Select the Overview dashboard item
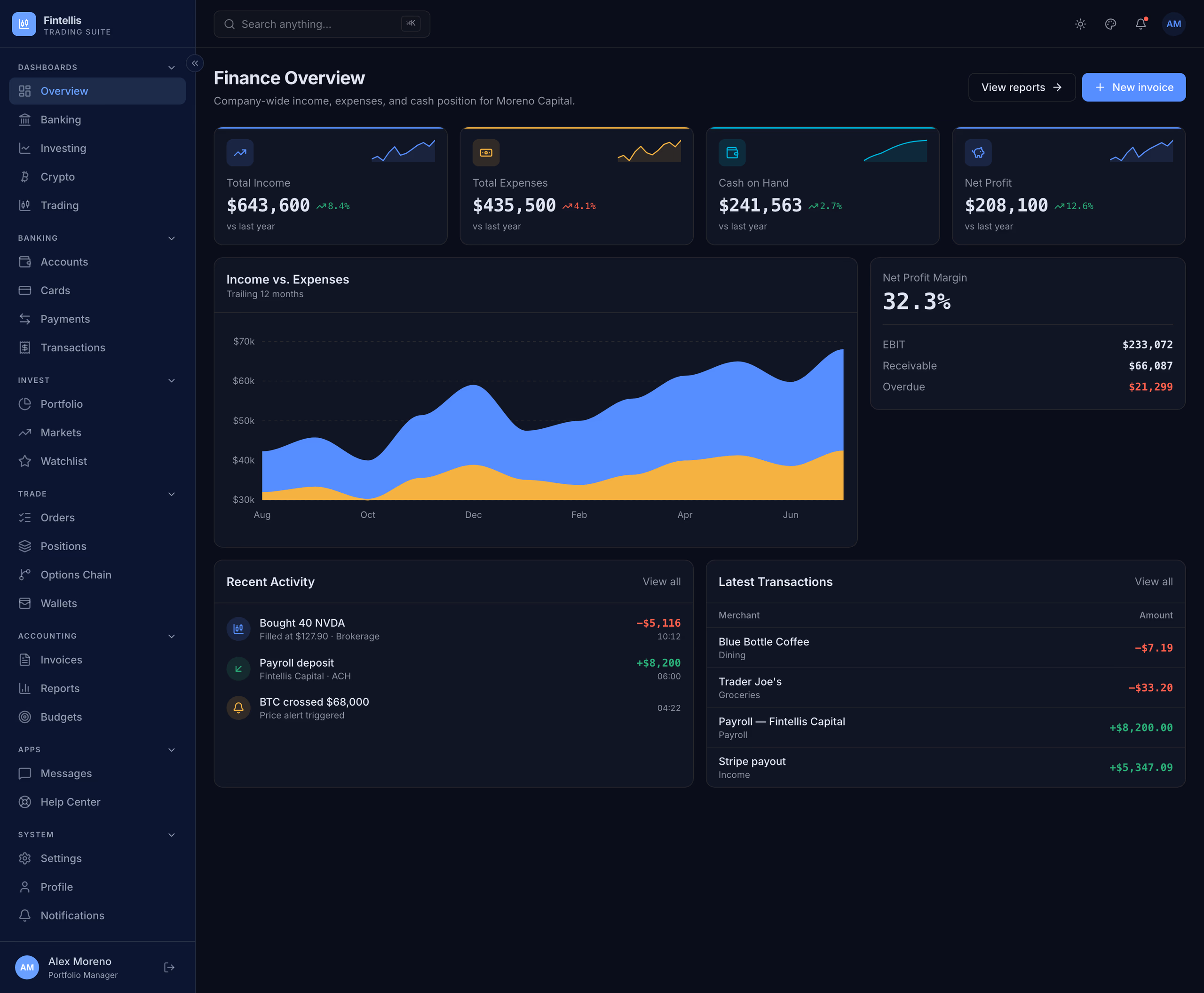The width and height of the screenshot is (1204, 993). [x=97, y=91]
